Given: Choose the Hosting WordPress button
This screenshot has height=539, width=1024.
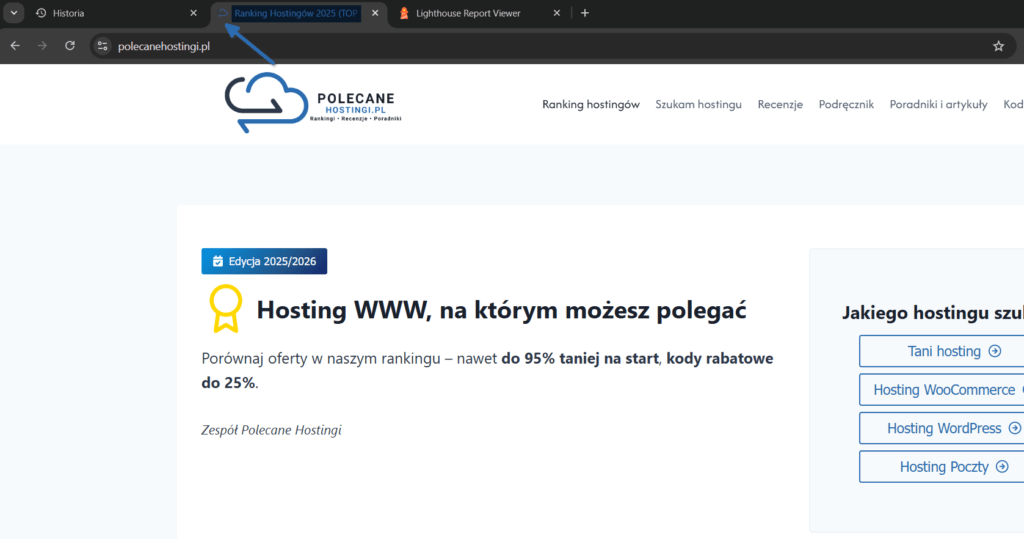Looking at the screenshot, I should tap(942, 429).
